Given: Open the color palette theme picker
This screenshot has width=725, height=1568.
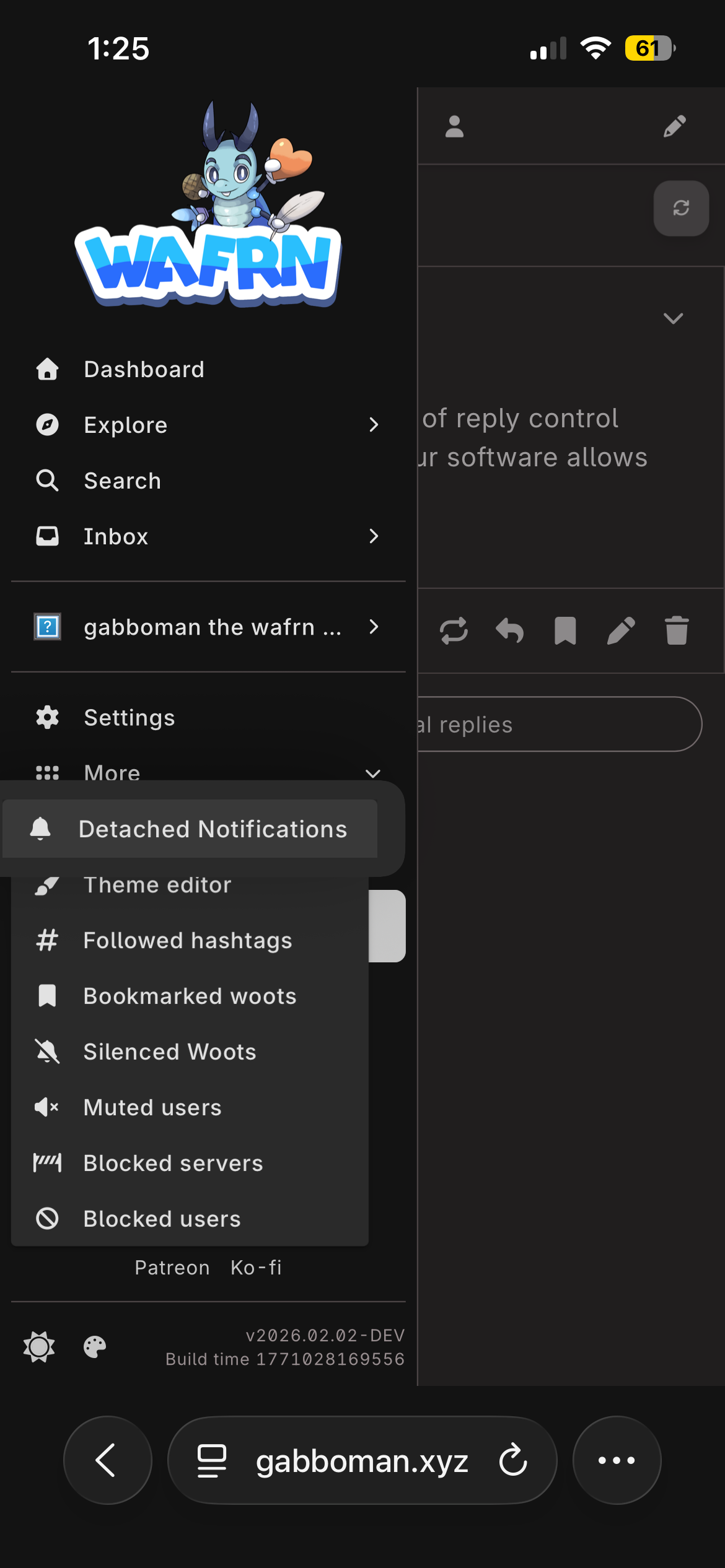Looking at the screenshot, I should pyautogui.click(x=95, y=1347).
